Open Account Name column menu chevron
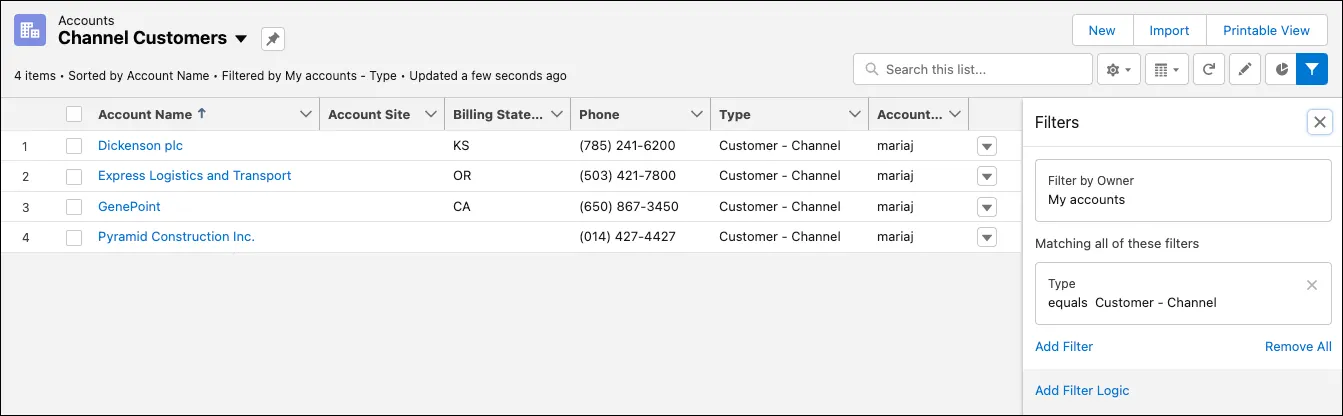 click(306, 115)
